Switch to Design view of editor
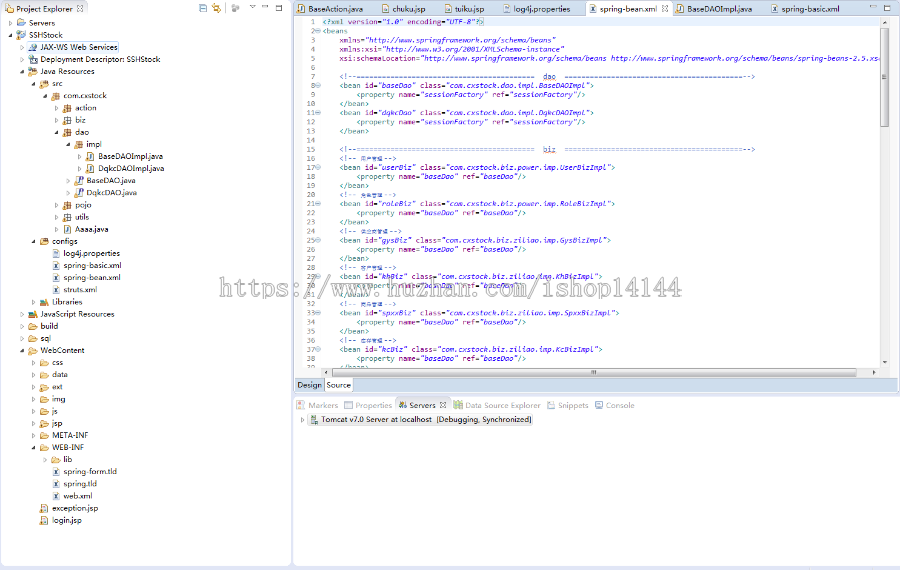 [x=309, y=385]
